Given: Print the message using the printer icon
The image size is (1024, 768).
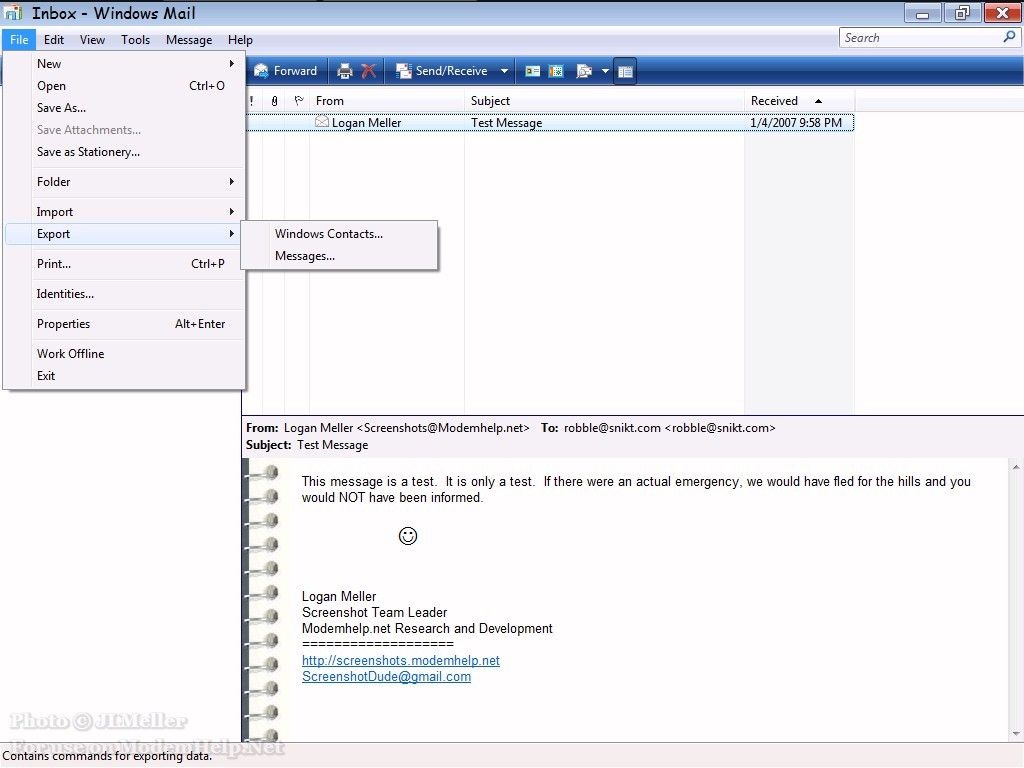Looking at the screenshot, I should tap(345, 71).
